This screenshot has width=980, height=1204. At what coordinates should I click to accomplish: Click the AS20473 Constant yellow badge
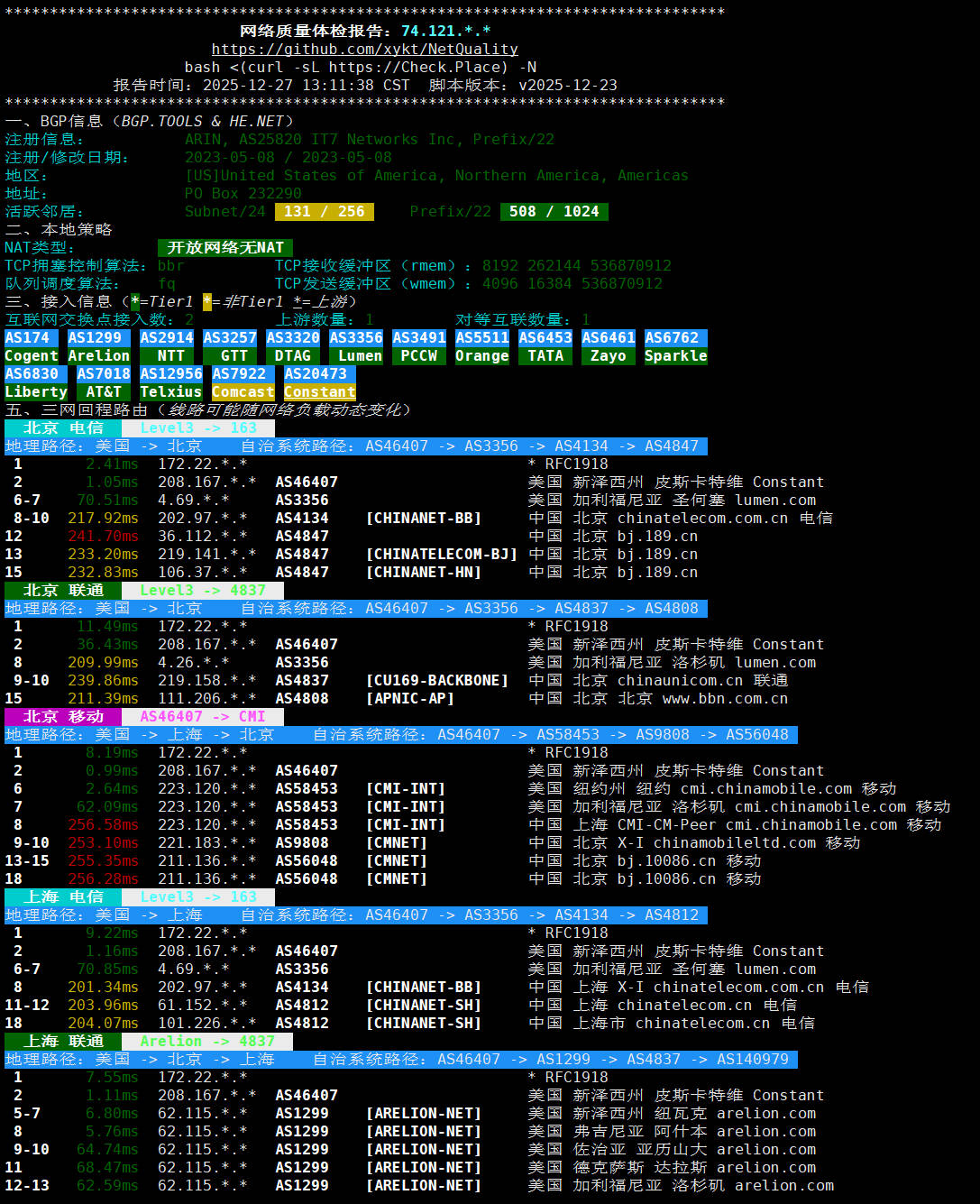(x=320, y=383)
